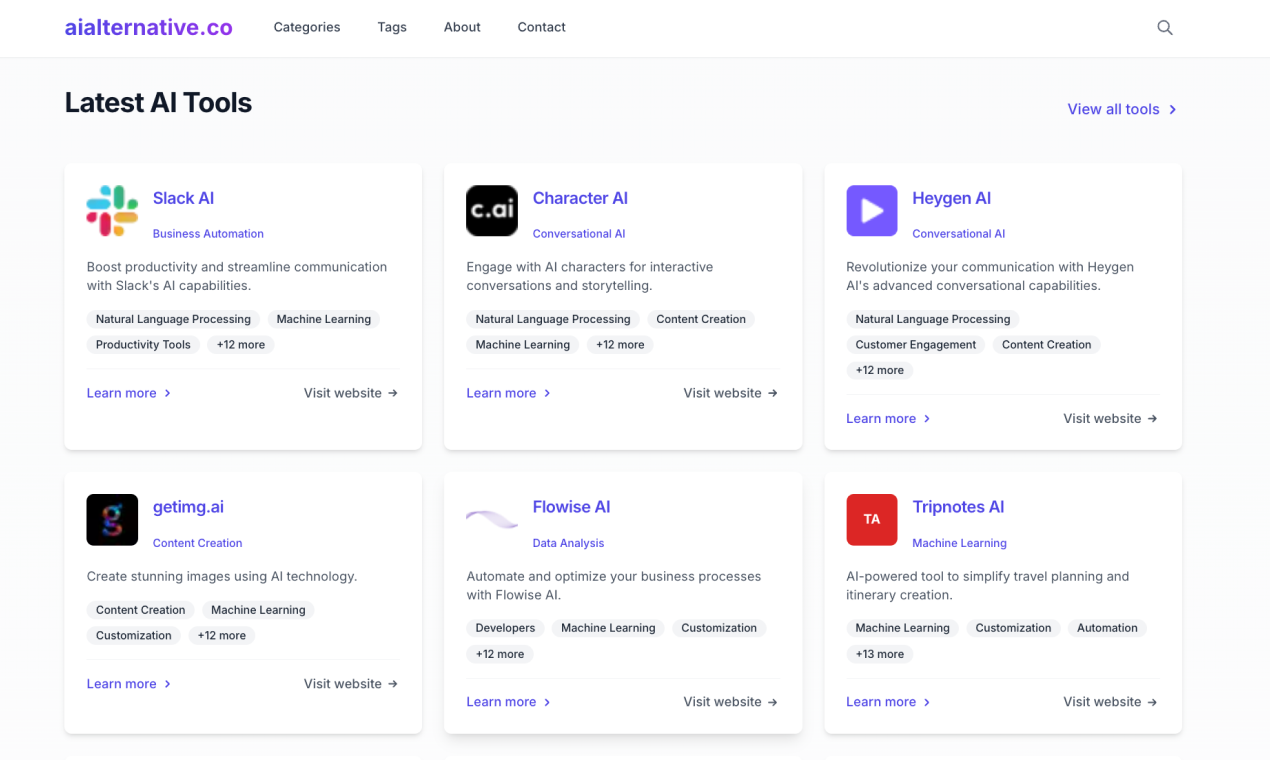This screenshot has height=760, width=1270.
Task: Open the Tags menu item
Action: click(392, 27)
